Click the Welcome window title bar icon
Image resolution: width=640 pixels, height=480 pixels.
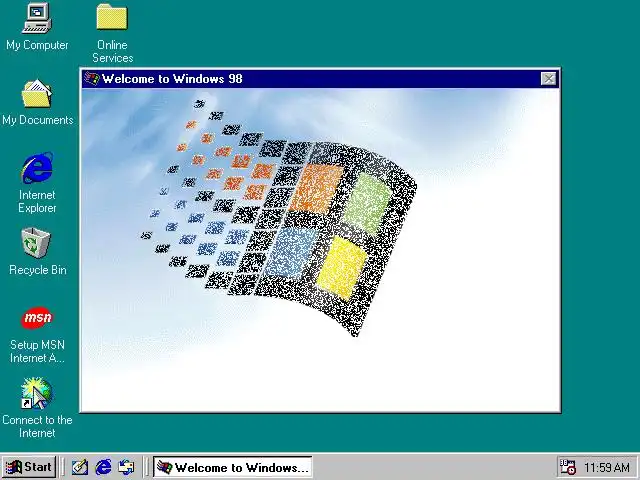[91, 78]
